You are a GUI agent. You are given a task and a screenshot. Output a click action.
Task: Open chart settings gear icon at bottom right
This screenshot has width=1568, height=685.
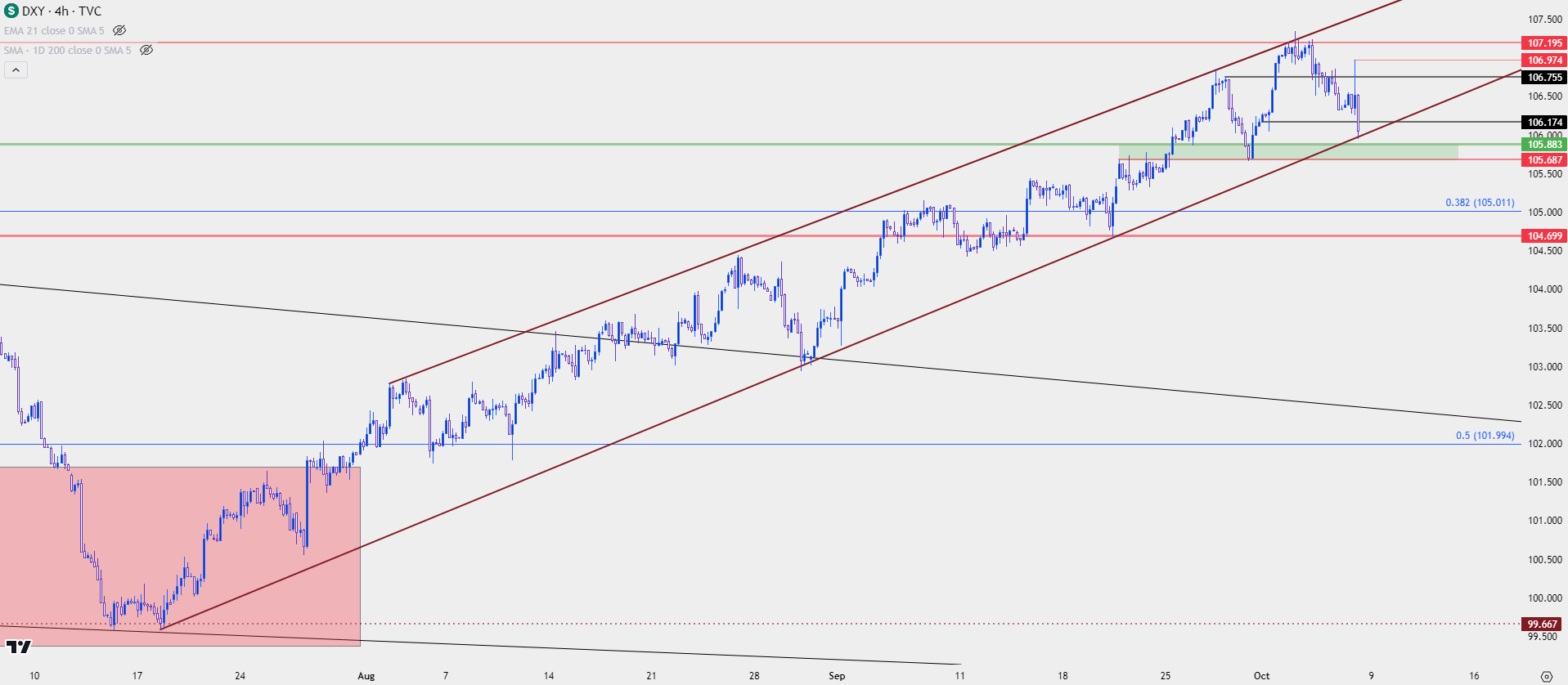1546,676
